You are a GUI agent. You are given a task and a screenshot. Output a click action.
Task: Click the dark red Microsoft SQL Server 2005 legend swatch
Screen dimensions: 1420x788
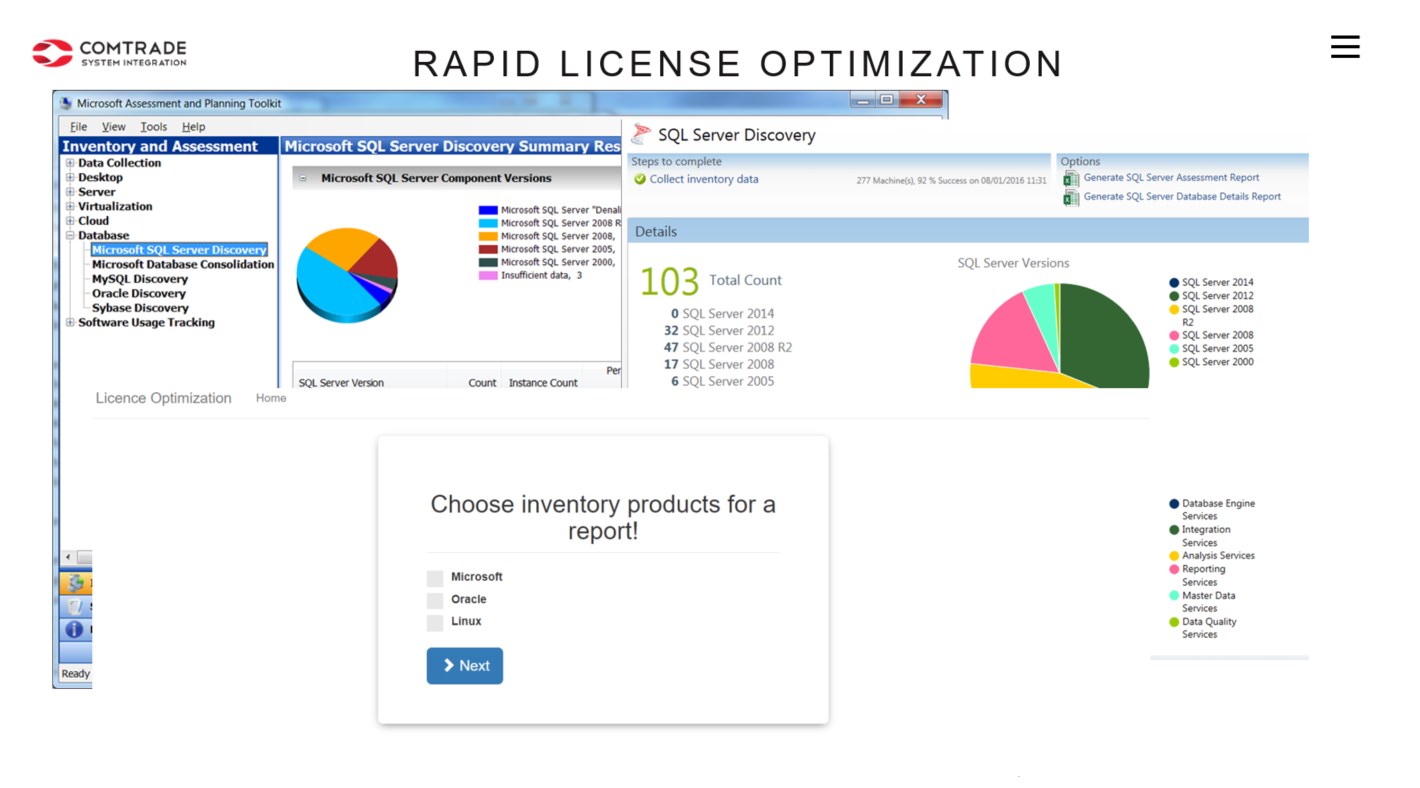(488, 250)
